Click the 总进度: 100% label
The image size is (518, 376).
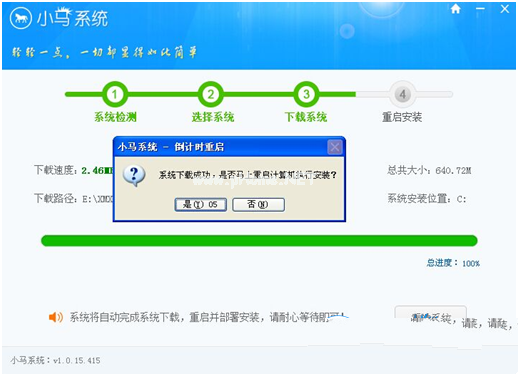point(453,263)
